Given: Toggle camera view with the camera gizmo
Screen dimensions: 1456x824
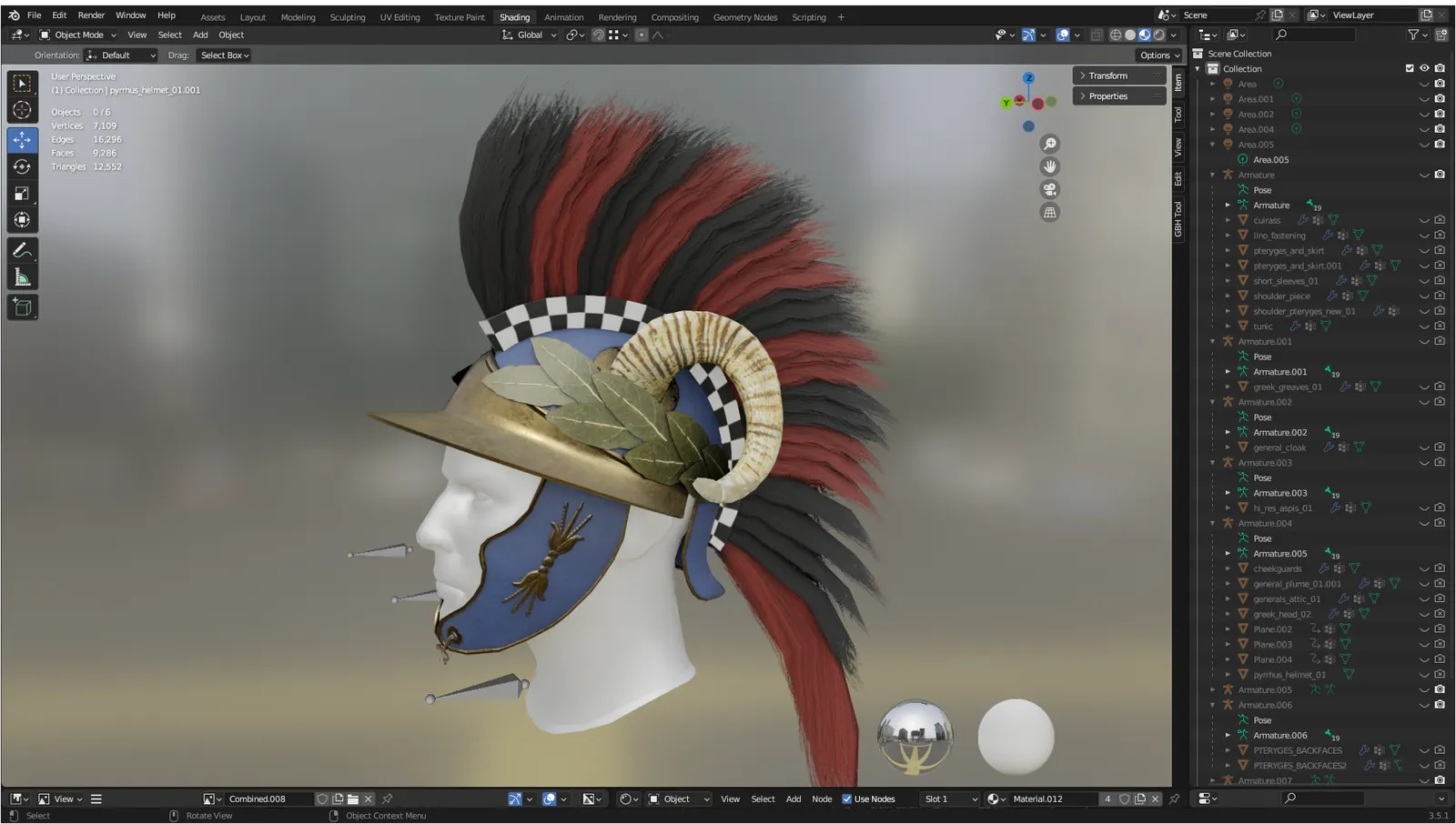Looking at the screenshot, I should (1050, 189).
